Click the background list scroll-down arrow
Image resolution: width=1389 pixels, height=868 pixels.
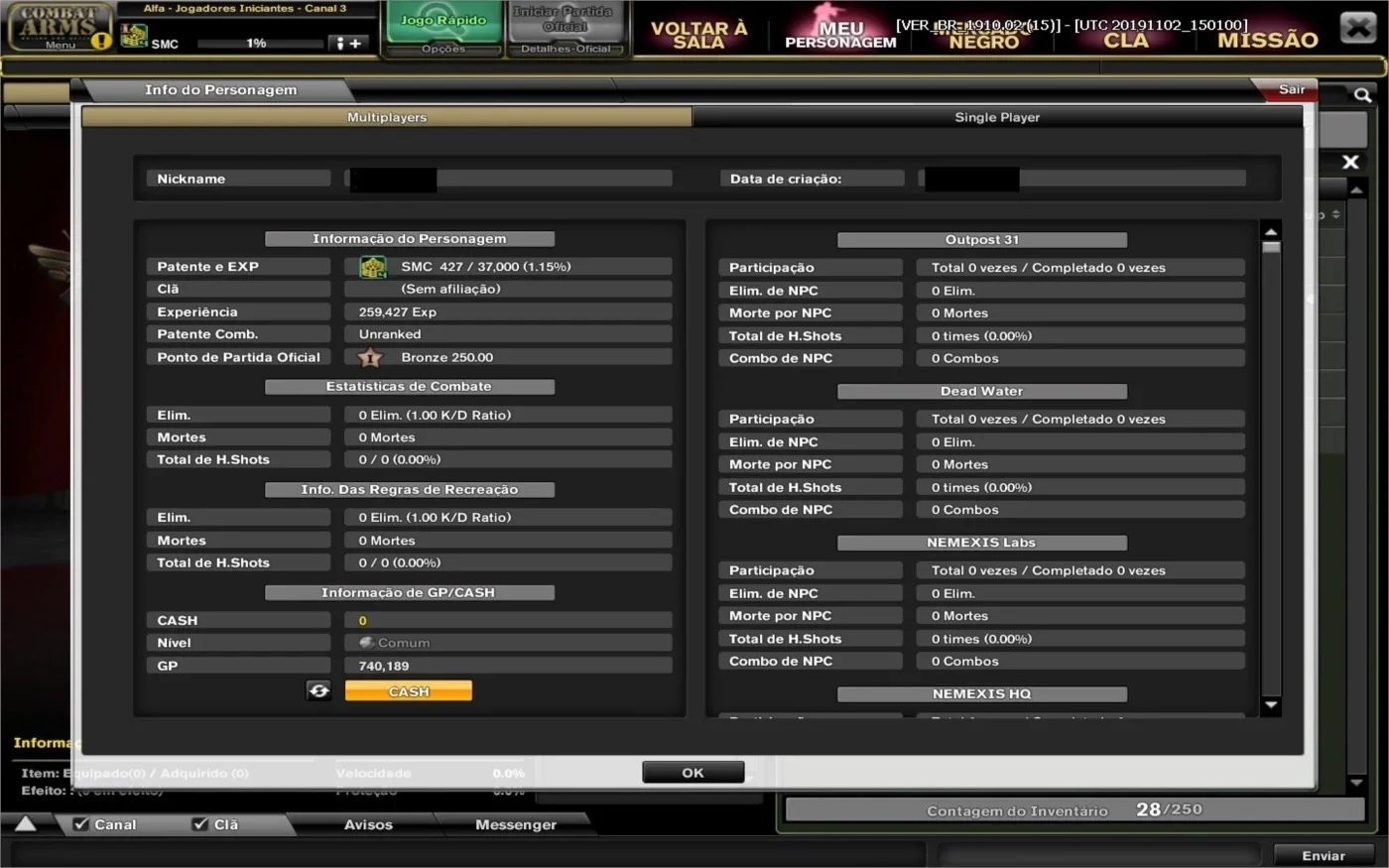[1356, 783]
